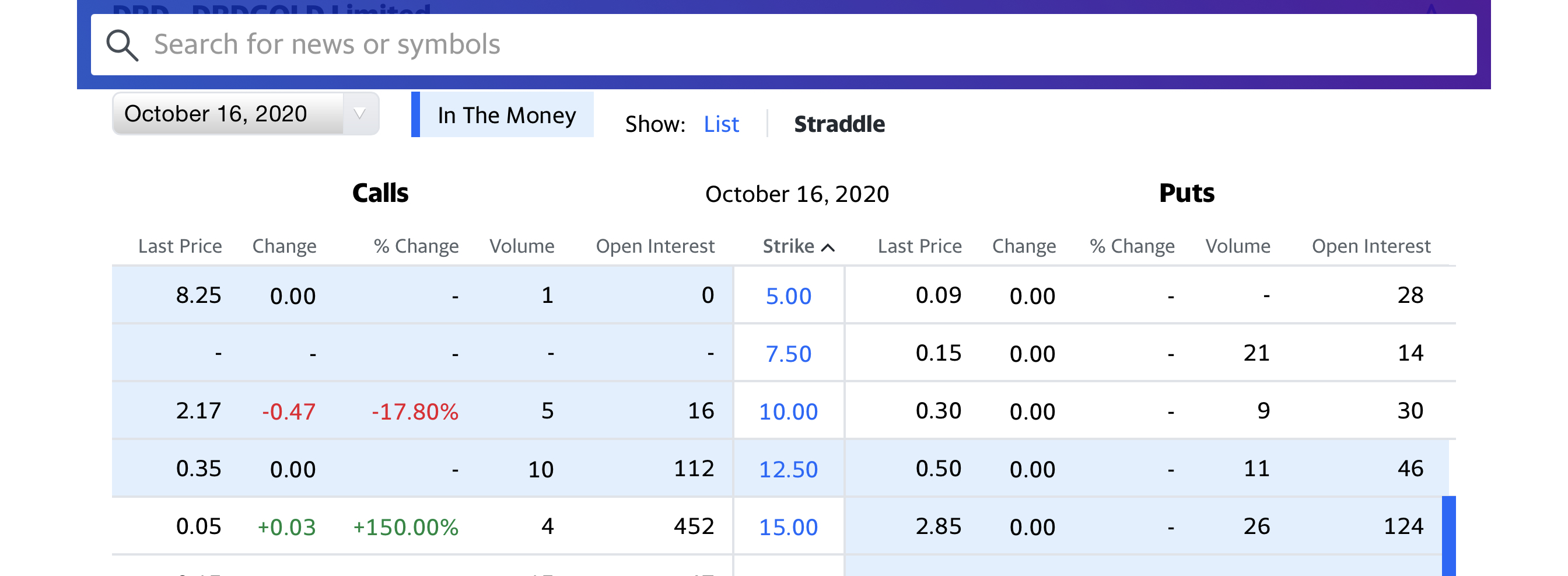Open the 15.00 strike link

point(788,528)
